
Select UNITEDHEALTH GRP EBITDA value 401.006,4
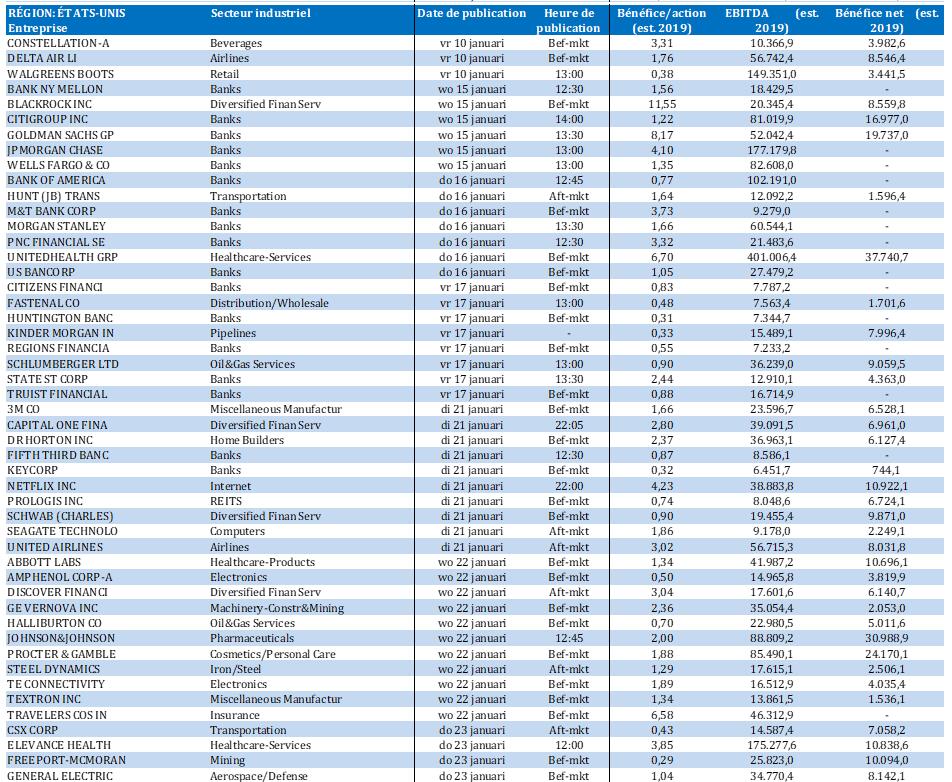pyautogui.click(x=767, y=257)
